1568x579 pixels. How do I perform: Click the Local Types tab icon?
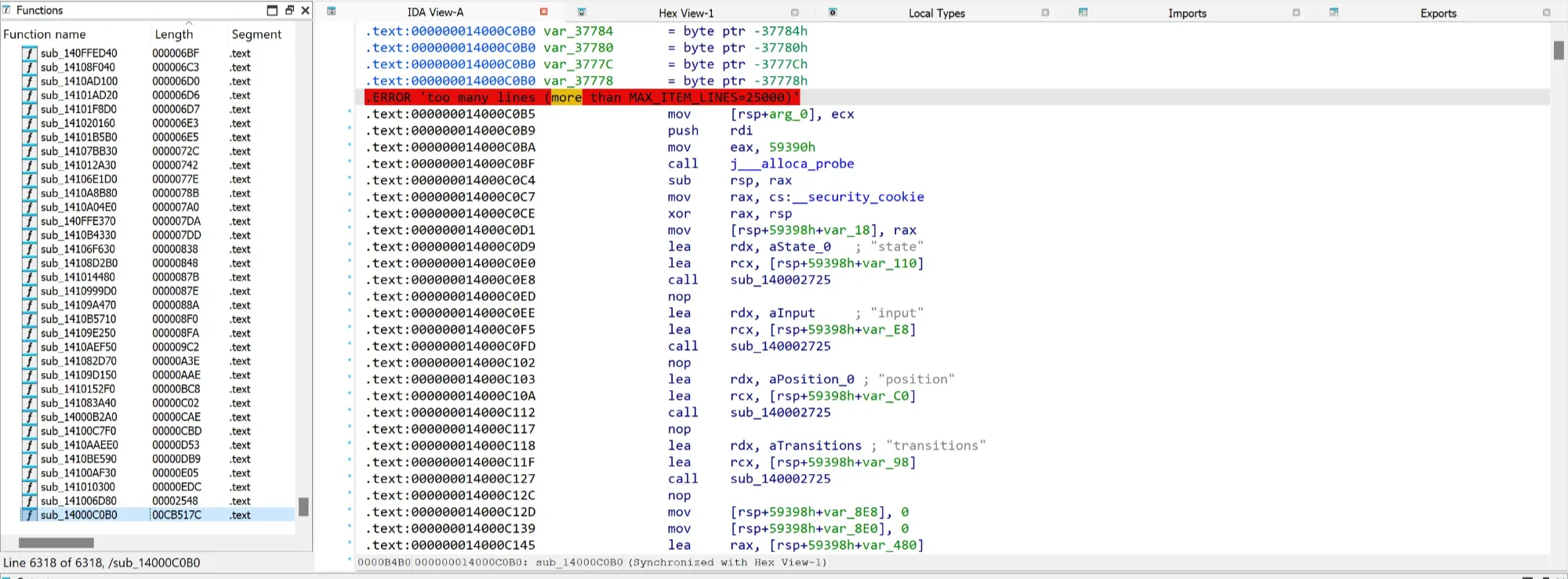pyautogui.click(x=833, y=13)
